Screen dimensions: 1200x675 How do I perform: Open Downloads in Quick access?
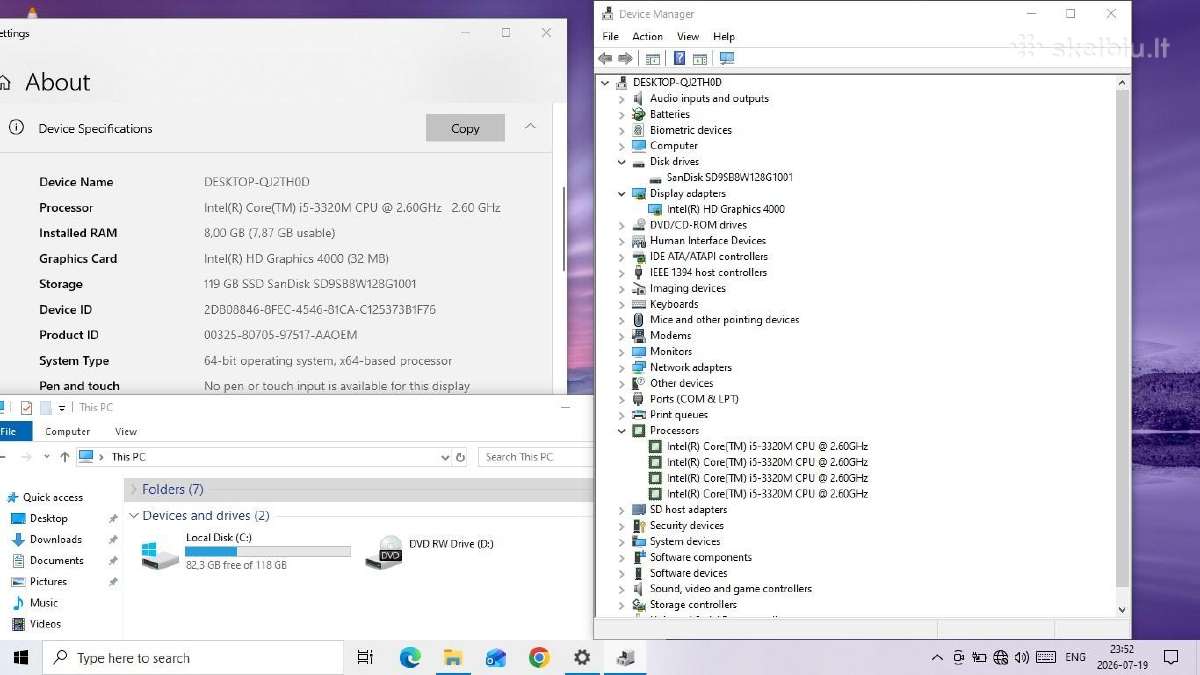coord(55,539)
